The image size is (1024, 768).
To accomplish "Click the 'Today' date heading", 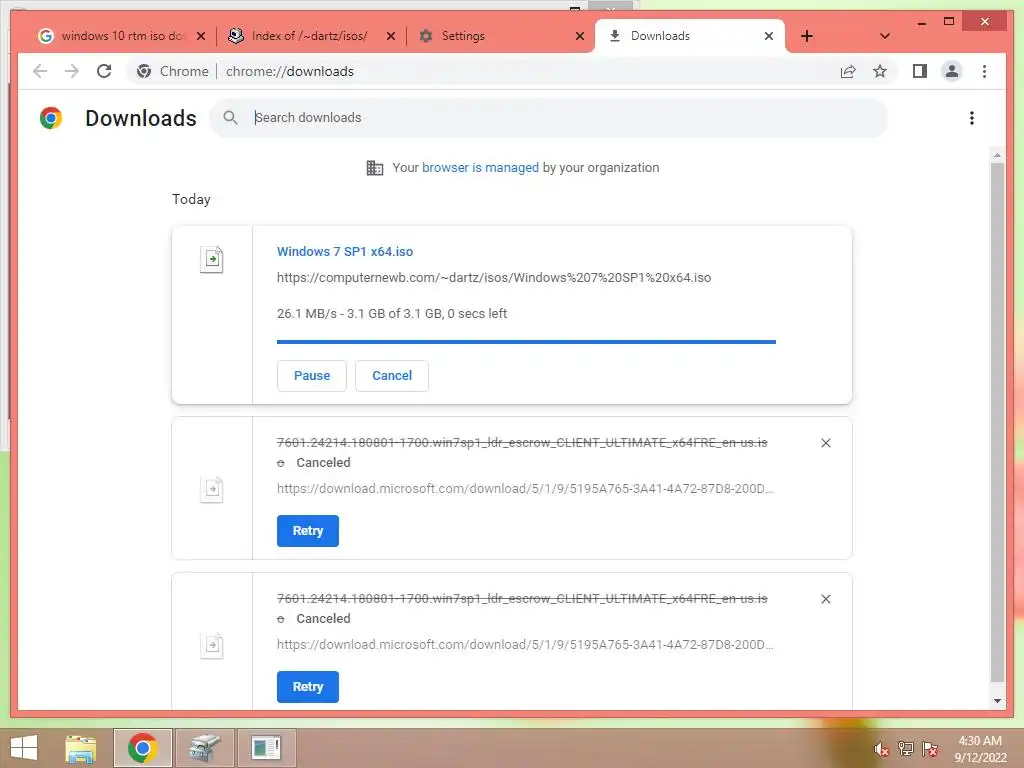I will point(191,199).
